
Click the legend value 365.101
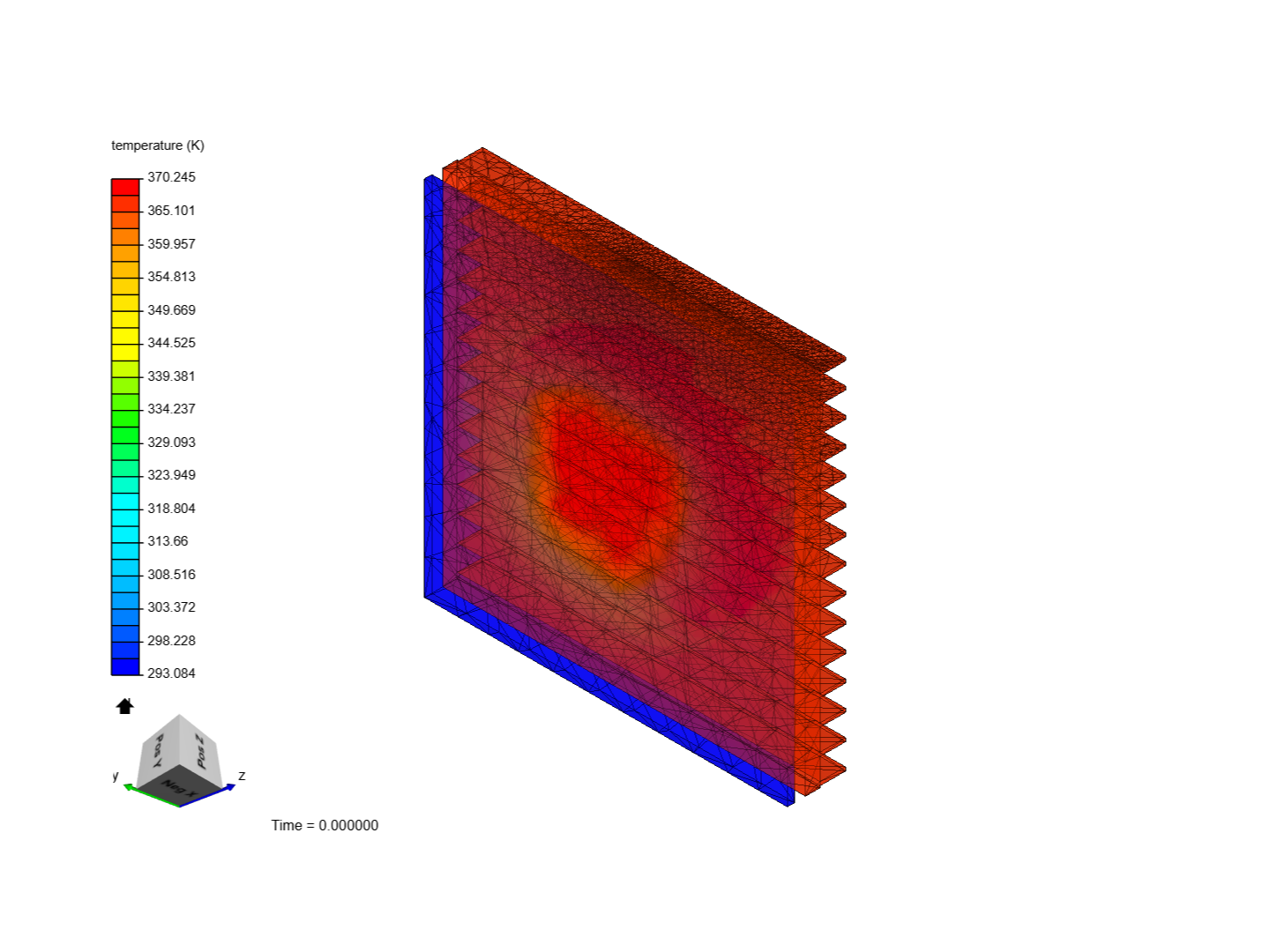pos(171,211)
